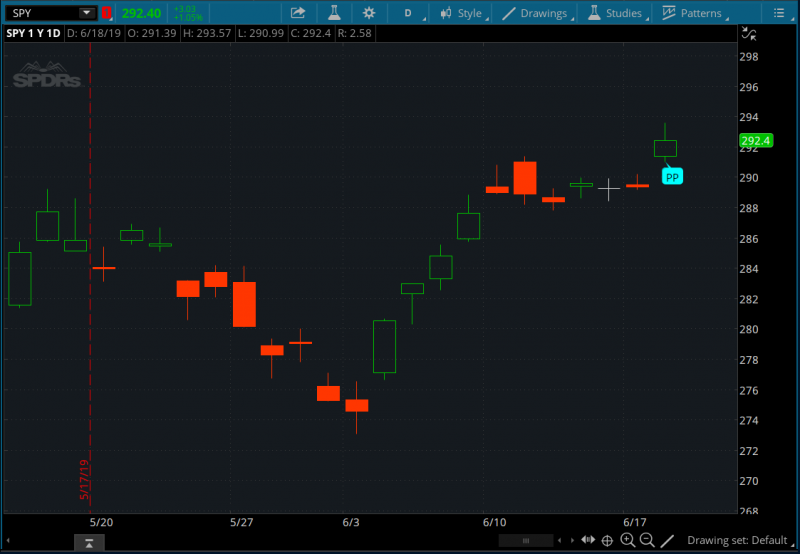
Task: Click the cyan PP marker on chart
Action: click(672, 177)
